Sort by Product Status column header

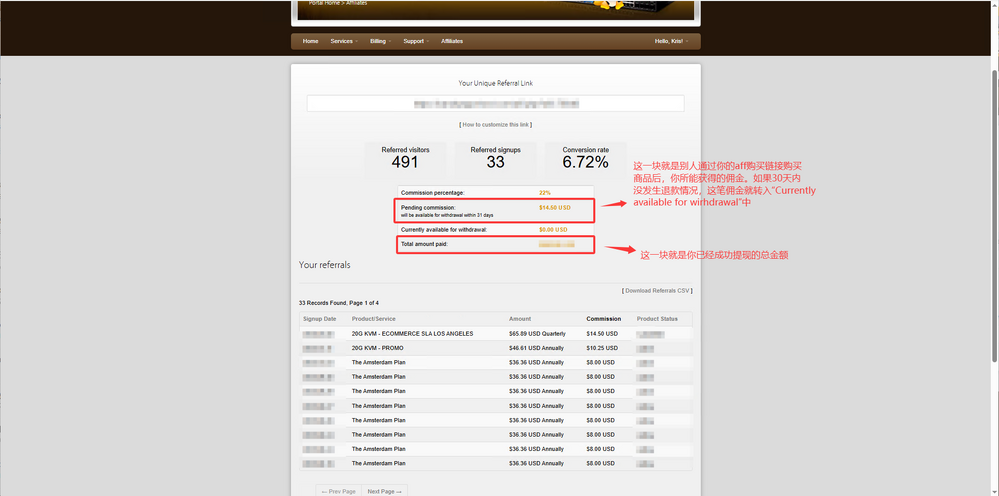pos(657,319)
